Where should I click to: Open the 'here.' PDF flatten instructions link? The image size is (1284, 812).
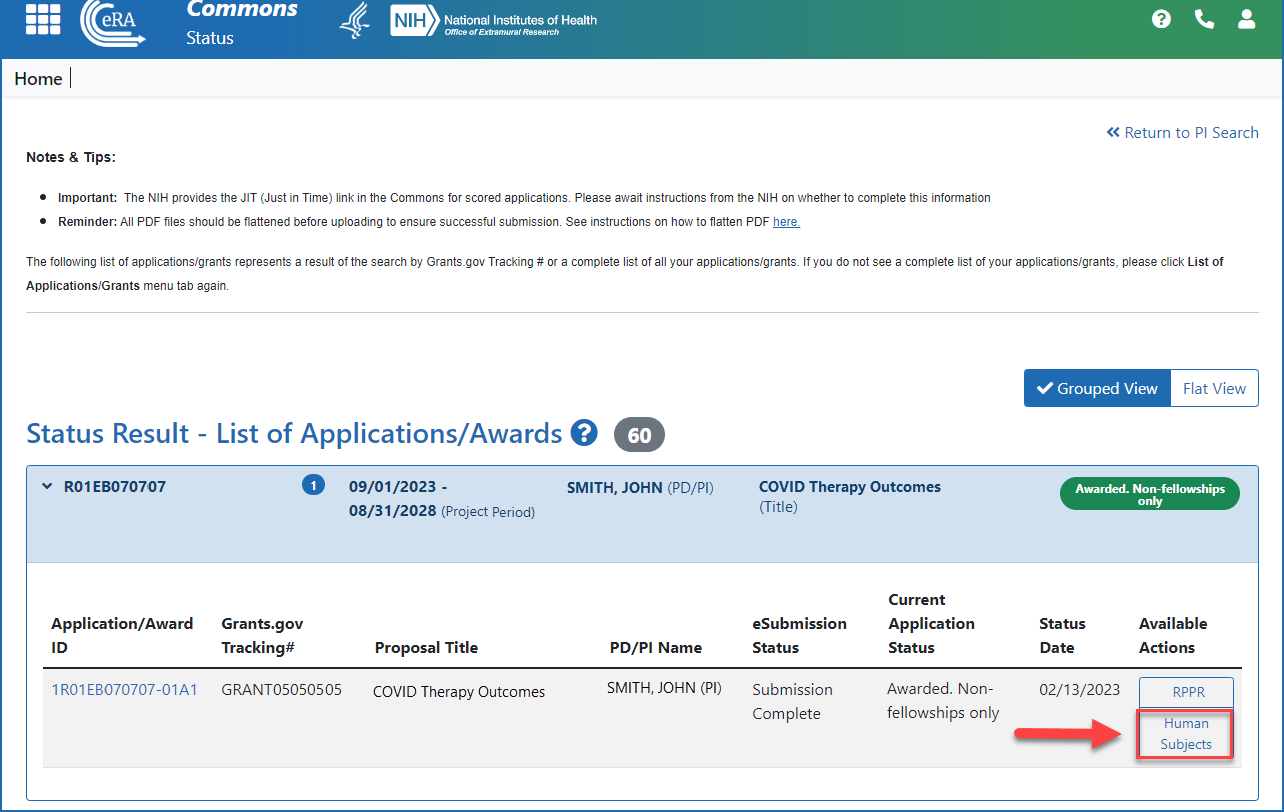click(x=786, y=221)
